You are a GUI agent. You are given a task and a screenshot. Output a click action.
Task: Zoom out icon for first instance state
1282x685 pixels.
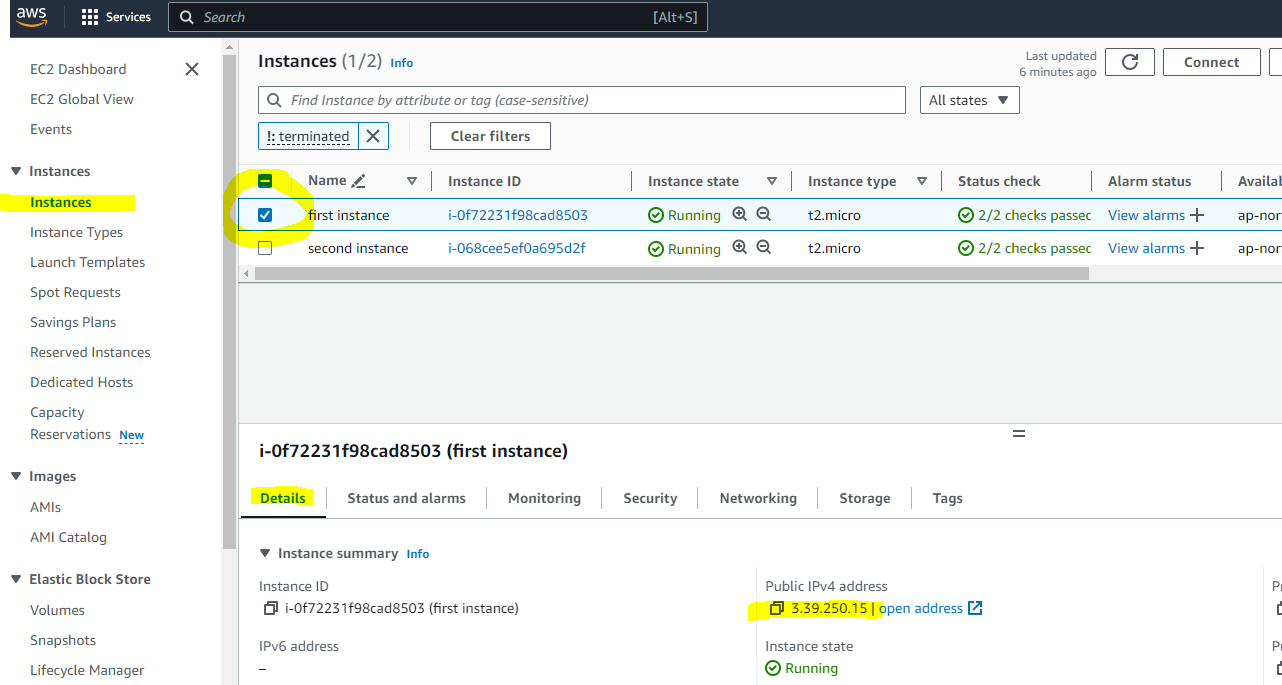click(764, 214)
